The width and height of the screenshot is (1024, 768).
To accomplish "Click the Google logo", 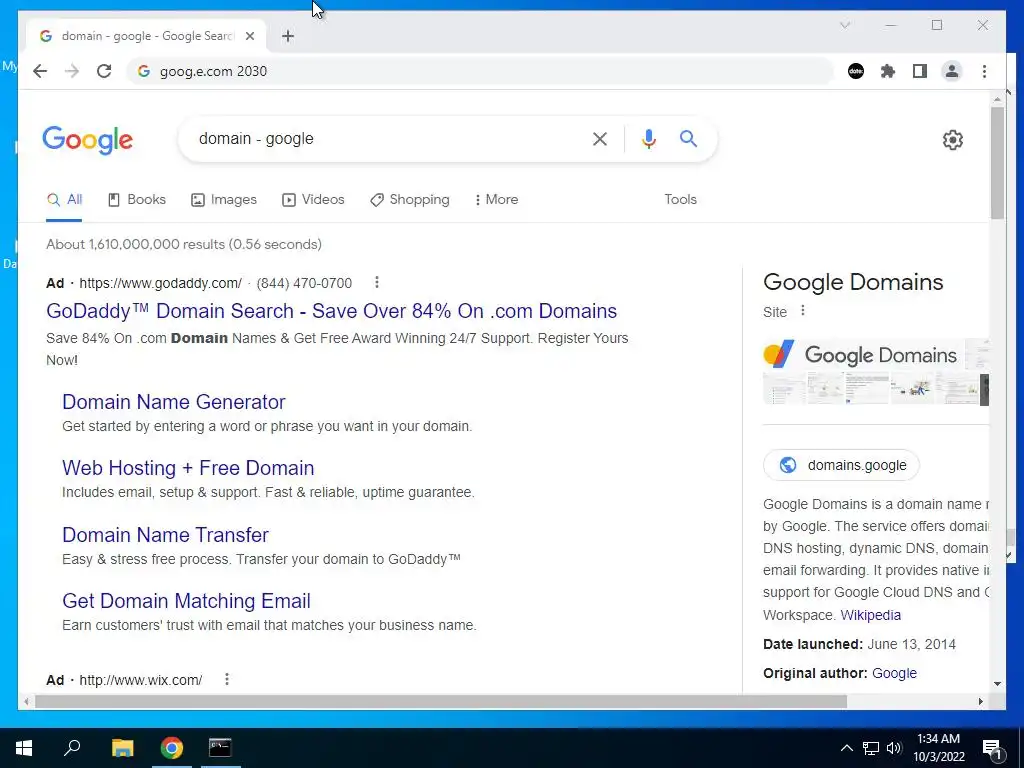I will (88, 140).
